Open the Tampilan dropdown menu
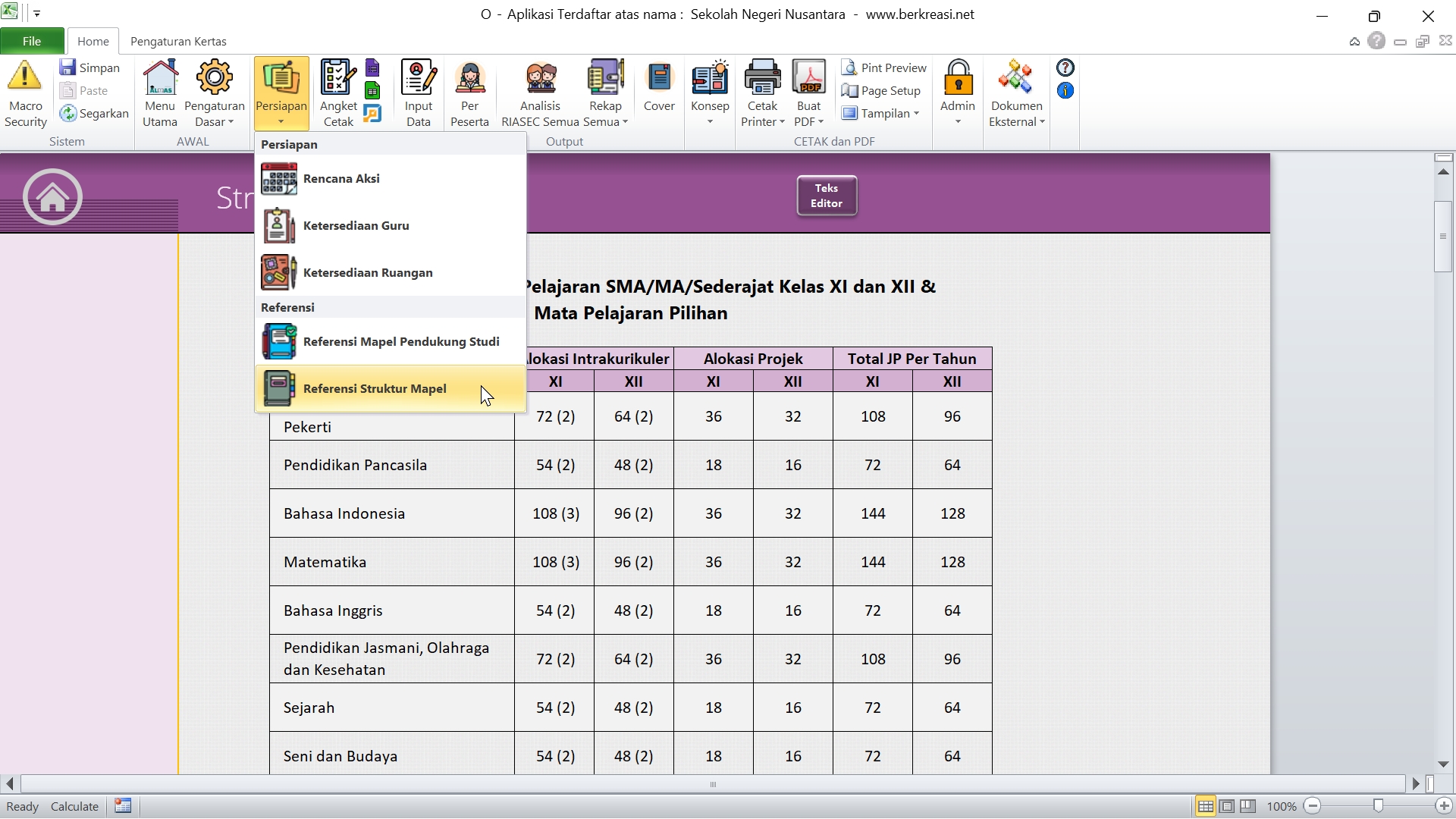 click(884, 114)
